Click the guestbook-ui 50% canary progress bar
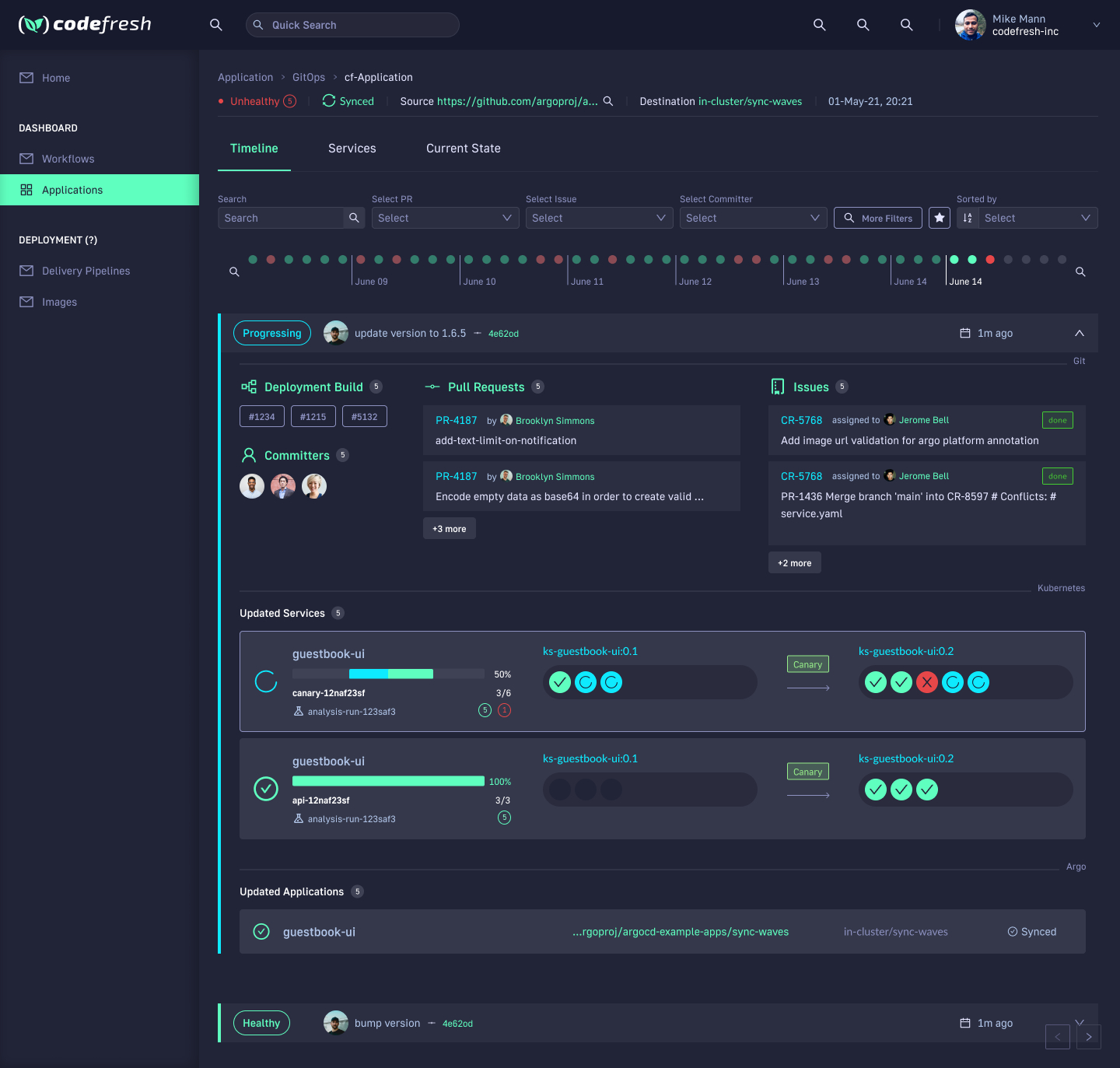The height and width of the screenshot is (1068, 1120). [389, 674]
